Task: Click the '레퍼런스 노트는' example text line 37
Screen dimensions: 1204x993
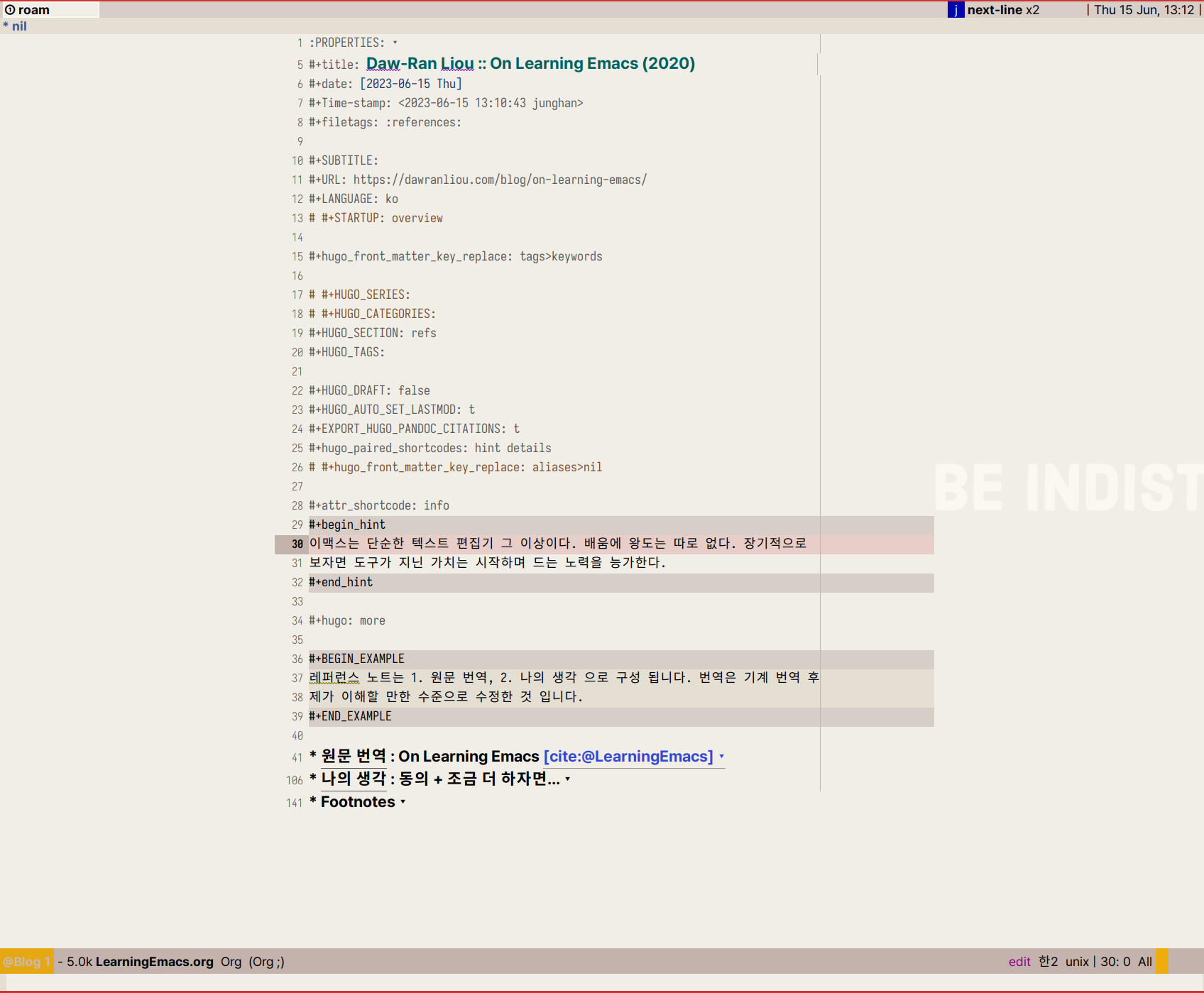Action: pos(564,678)
